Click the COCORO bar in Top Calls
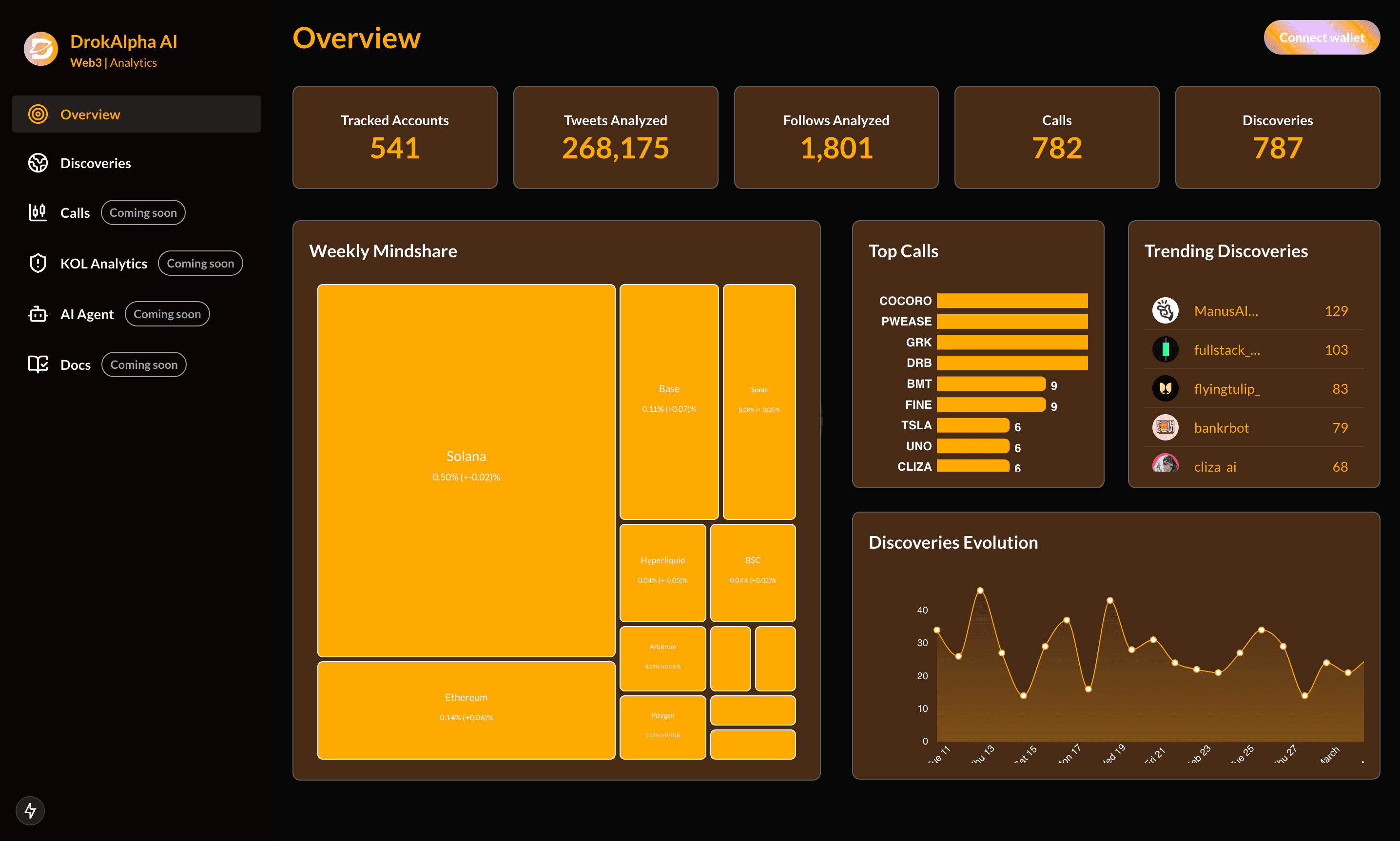 click(1012, 300)
